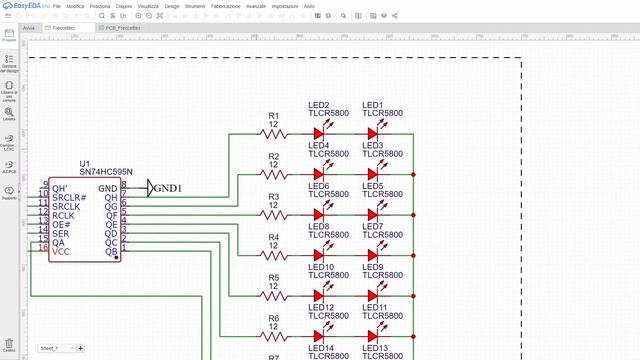Open Componenti LCSC in sidebar
640x360 pixels.
pos(9,142)
